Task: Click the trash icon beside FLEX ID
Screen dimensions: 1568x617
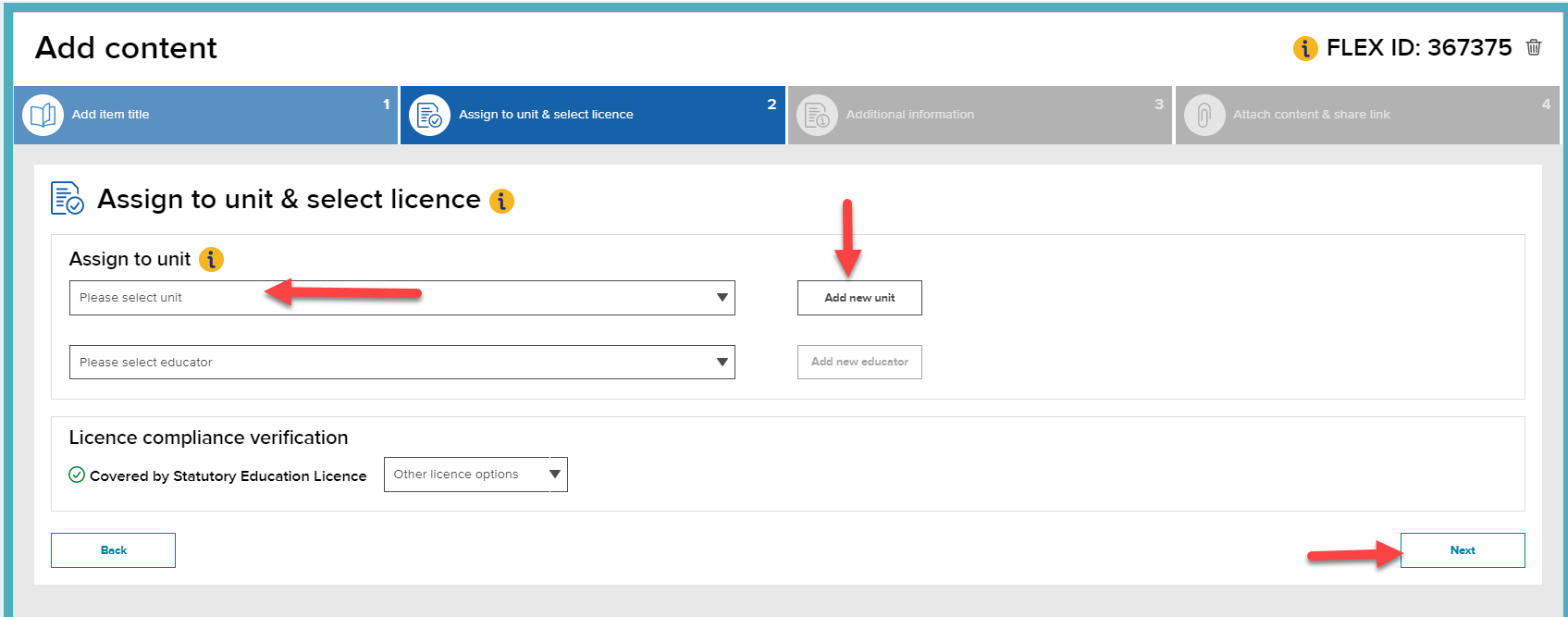Action: point(1534,47)
